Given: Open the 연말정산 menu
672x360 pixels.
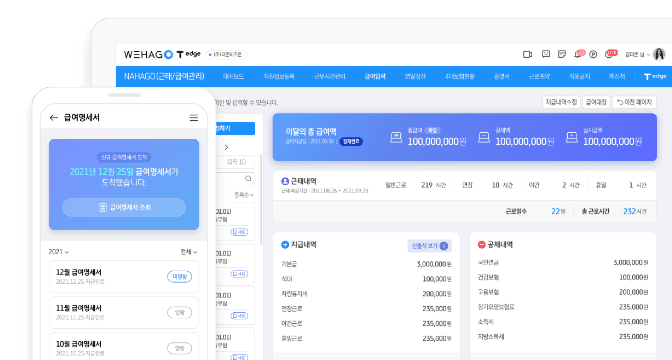Looking at the screenshot, I should click(x=415, y=76).
